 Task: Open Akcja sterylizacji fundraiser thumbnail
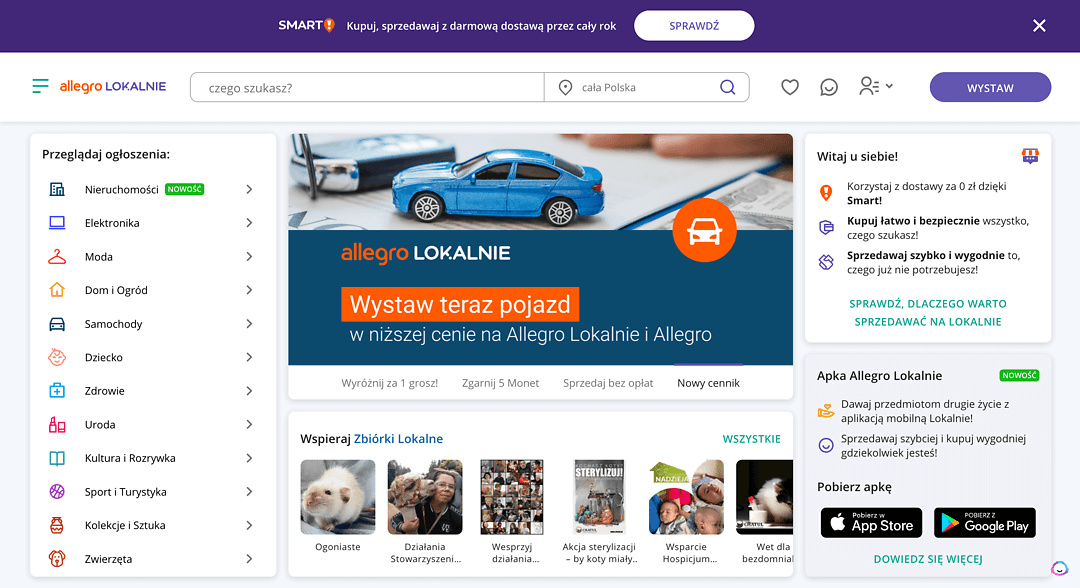pos(599,497)
